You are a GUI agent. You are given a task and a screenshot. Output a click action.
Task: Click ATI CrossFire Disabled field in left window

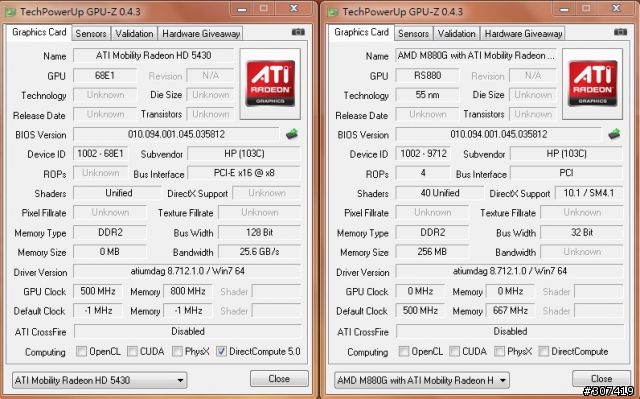pos(188,331)
